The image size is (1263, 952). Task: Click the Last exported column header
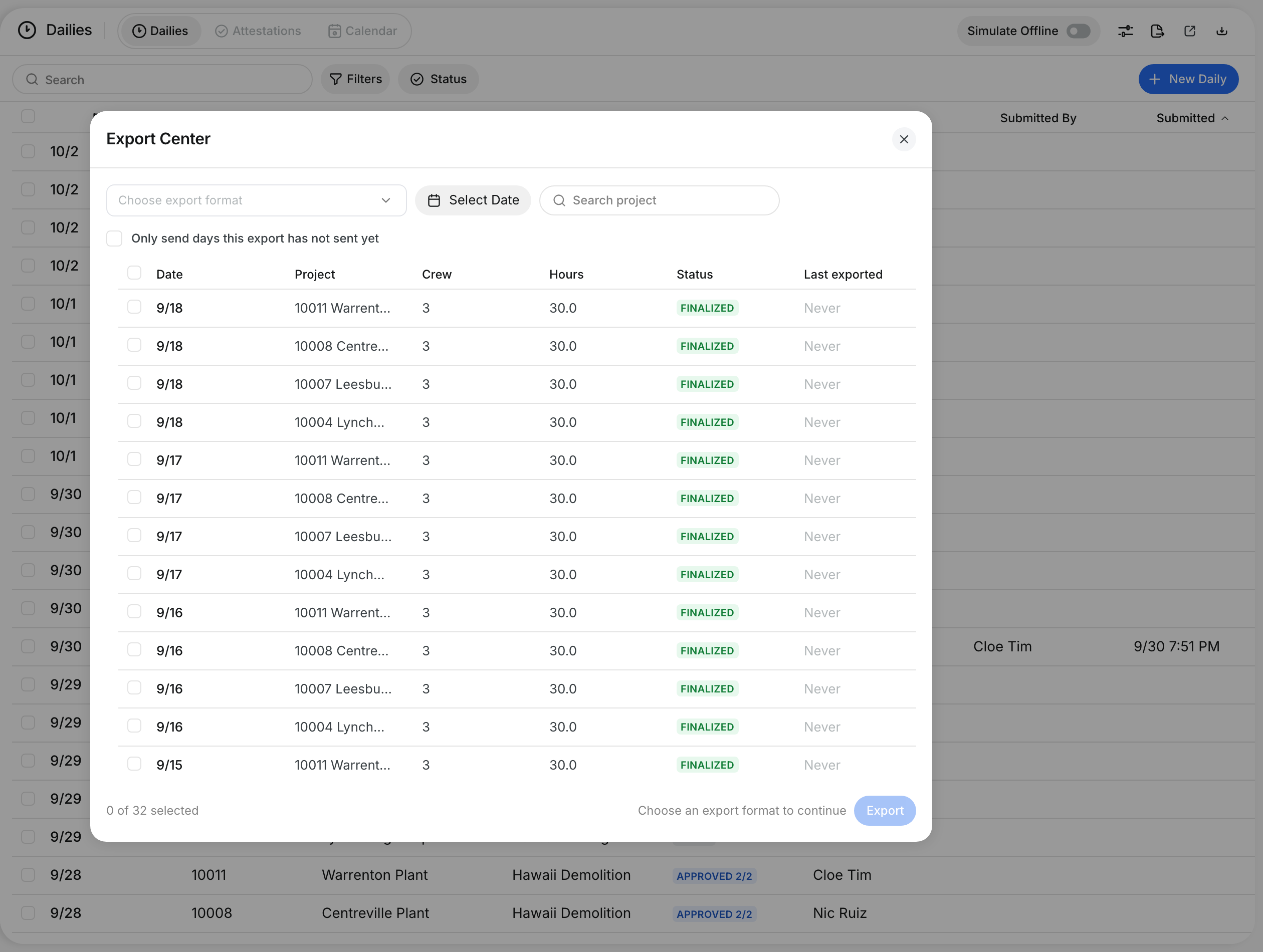click(x=843, y=275)
